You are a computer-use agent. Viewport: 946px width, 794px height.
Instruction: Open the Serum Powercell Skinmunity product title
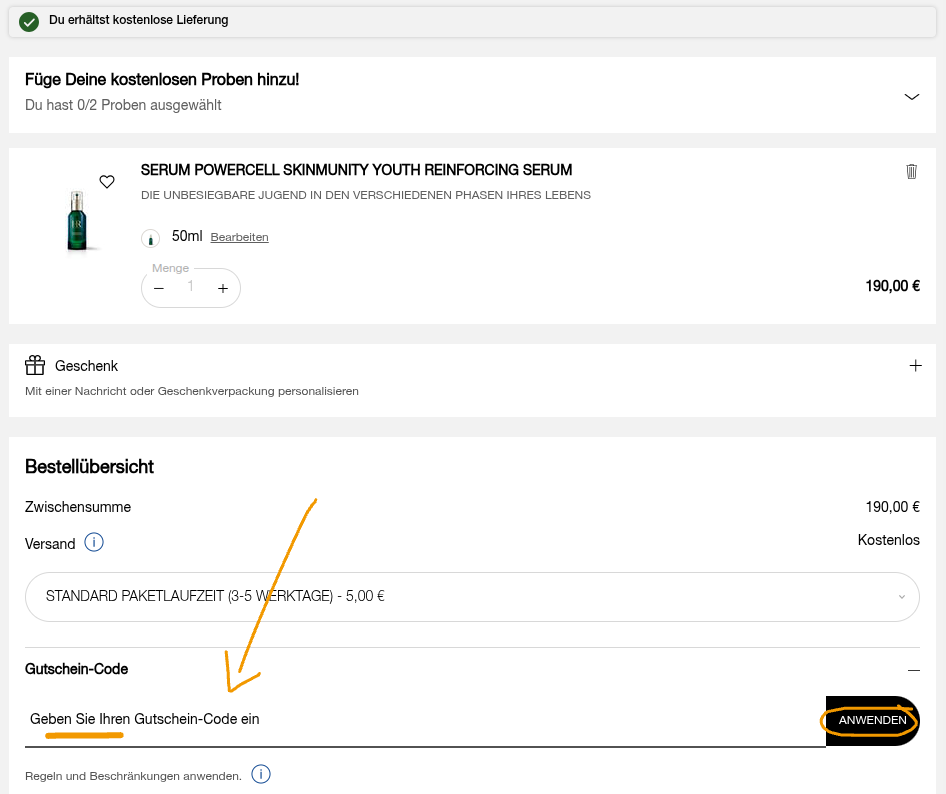356,170
